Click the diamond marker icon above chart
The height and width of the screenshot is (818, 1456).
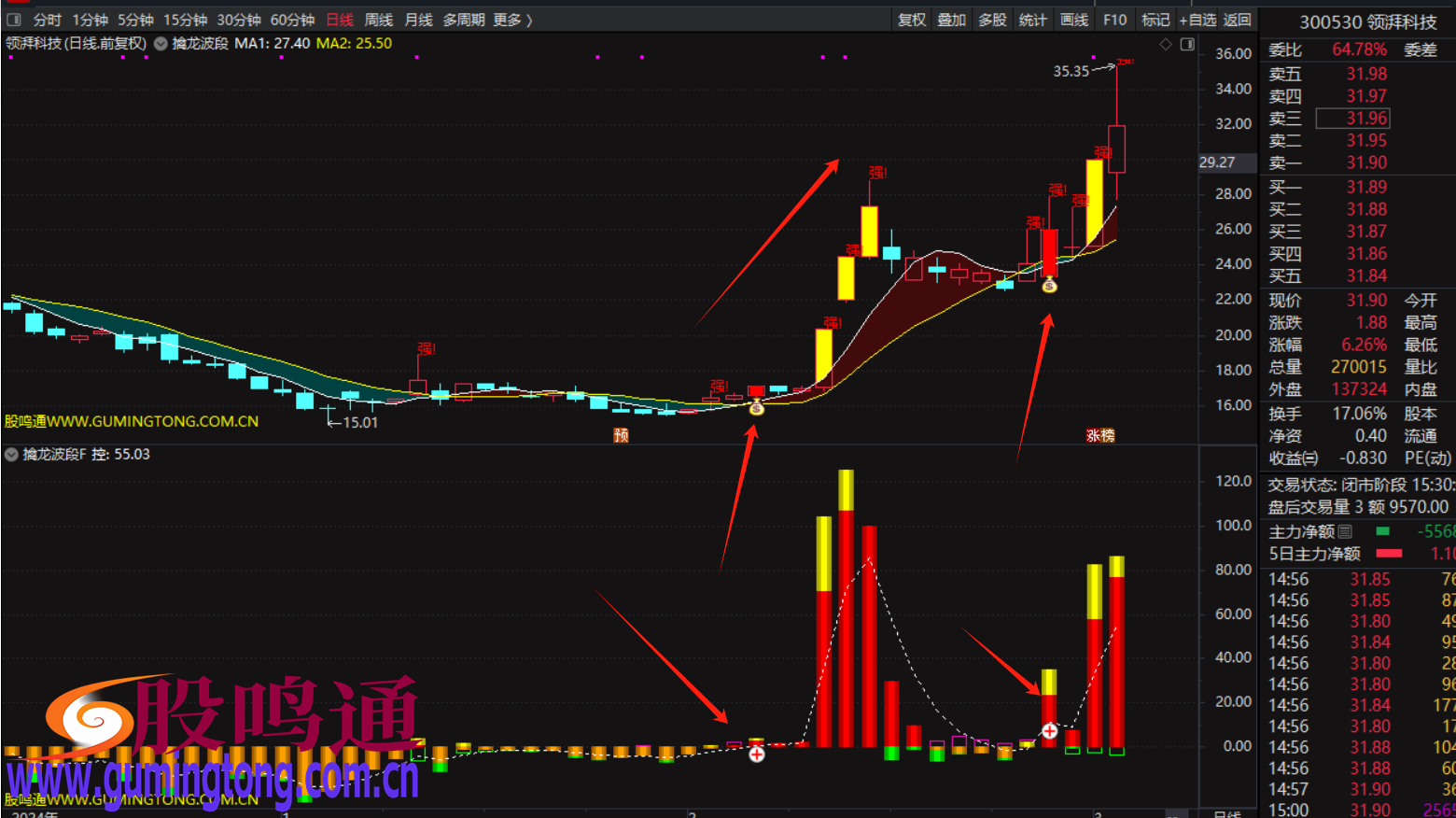tap(1165, 44)
